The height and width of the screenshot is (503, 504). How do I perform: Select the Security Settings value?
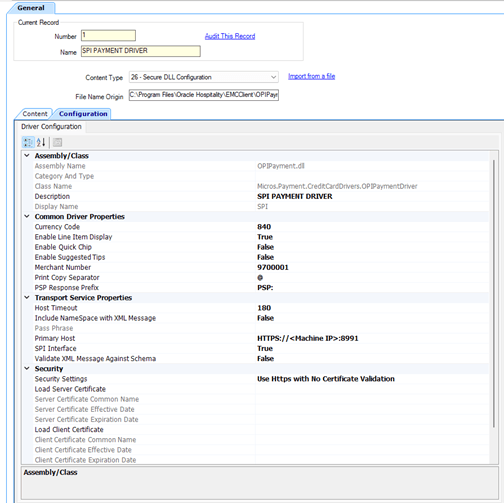(326, 379)
